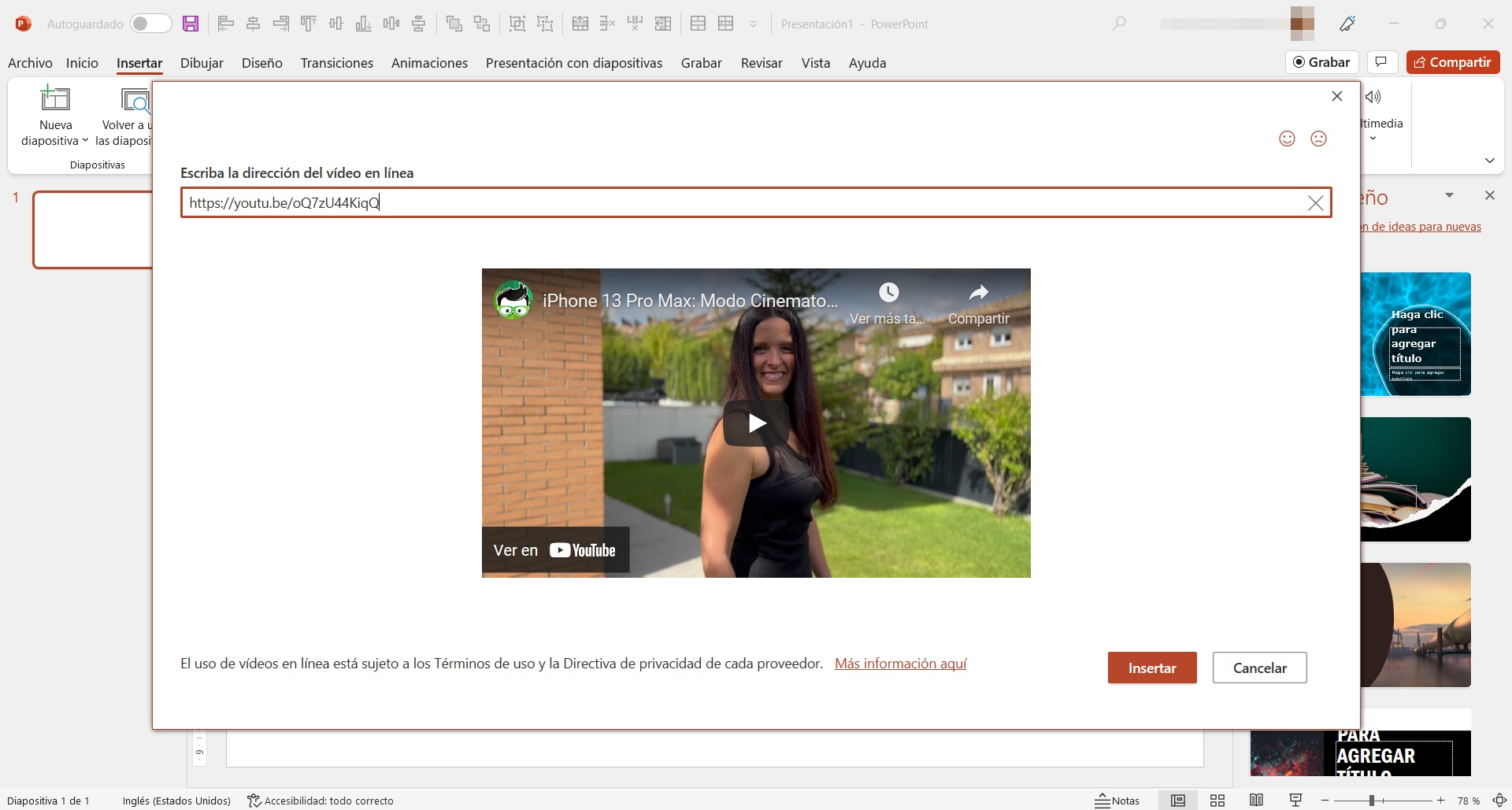Viewport: 1512px width, 810px height.
Task: Switch to the Dibujar tab
Action: (x=202, y=63)
